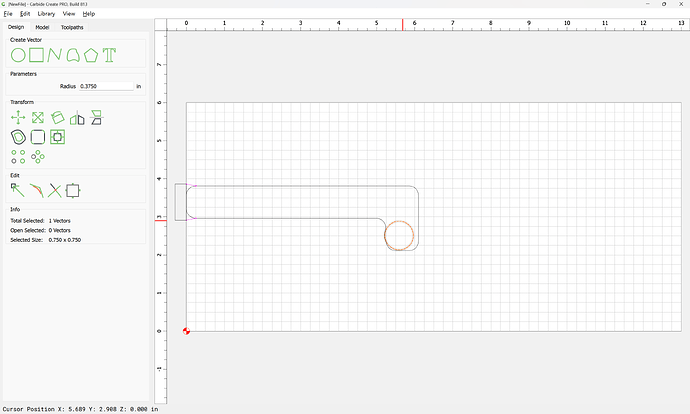690x414 pixels.
Task: Click the 'Parameters' section label
Action: [23, 74]
